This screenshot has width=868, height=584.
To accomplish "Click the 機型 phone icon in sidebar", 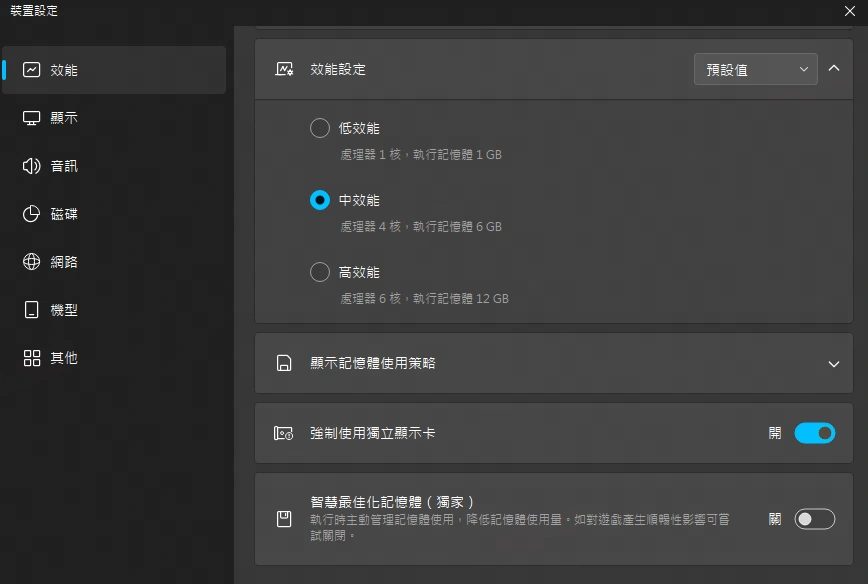I will point(32,310).
